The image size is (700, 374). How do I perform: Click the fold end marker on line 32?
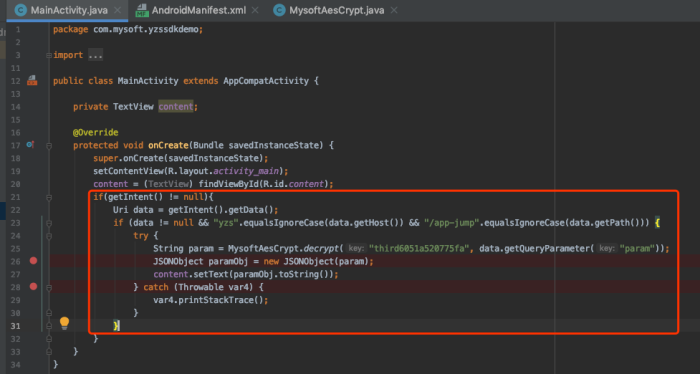49,339
